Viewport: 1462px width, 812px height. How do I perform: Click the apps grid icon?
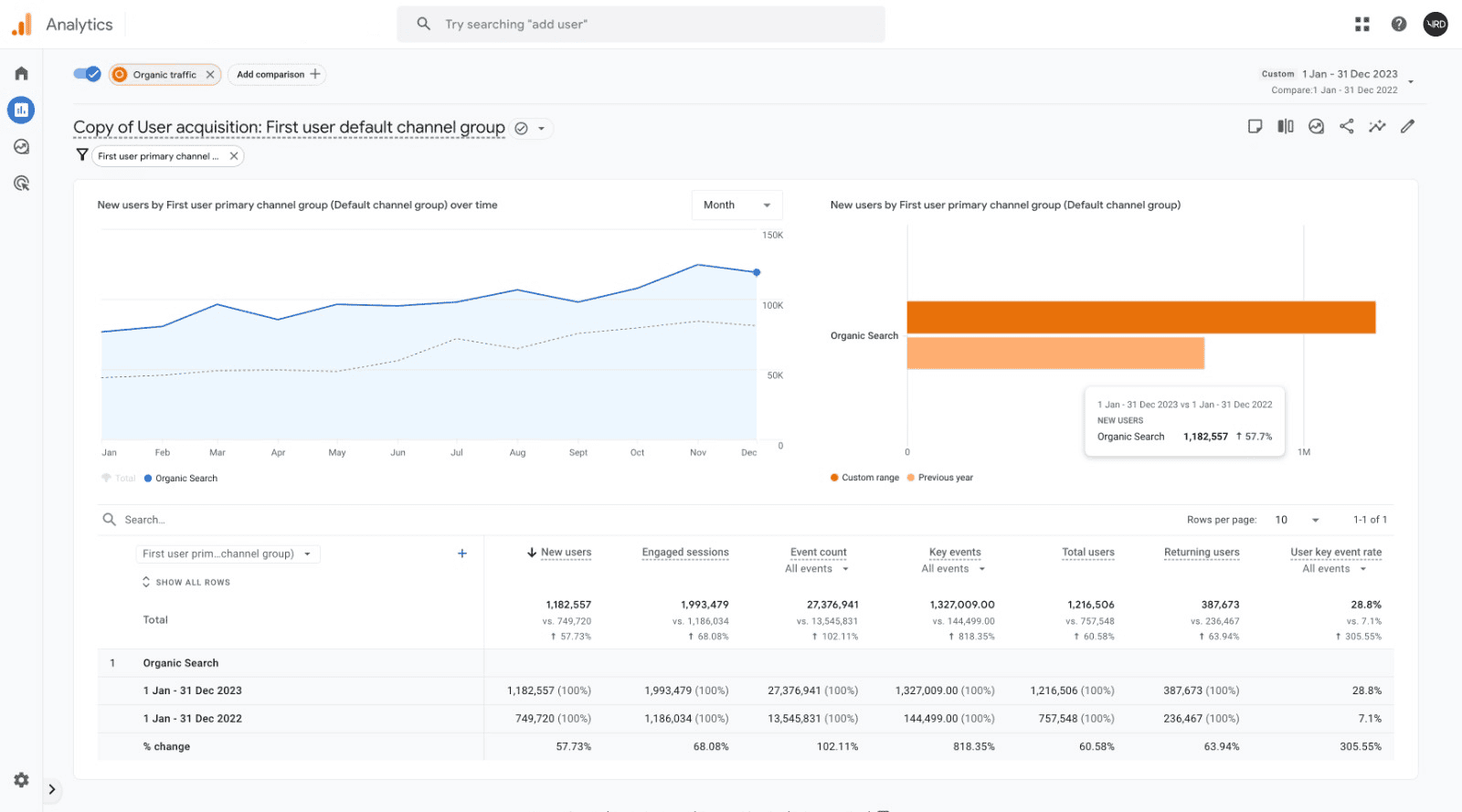point(1362,25)
